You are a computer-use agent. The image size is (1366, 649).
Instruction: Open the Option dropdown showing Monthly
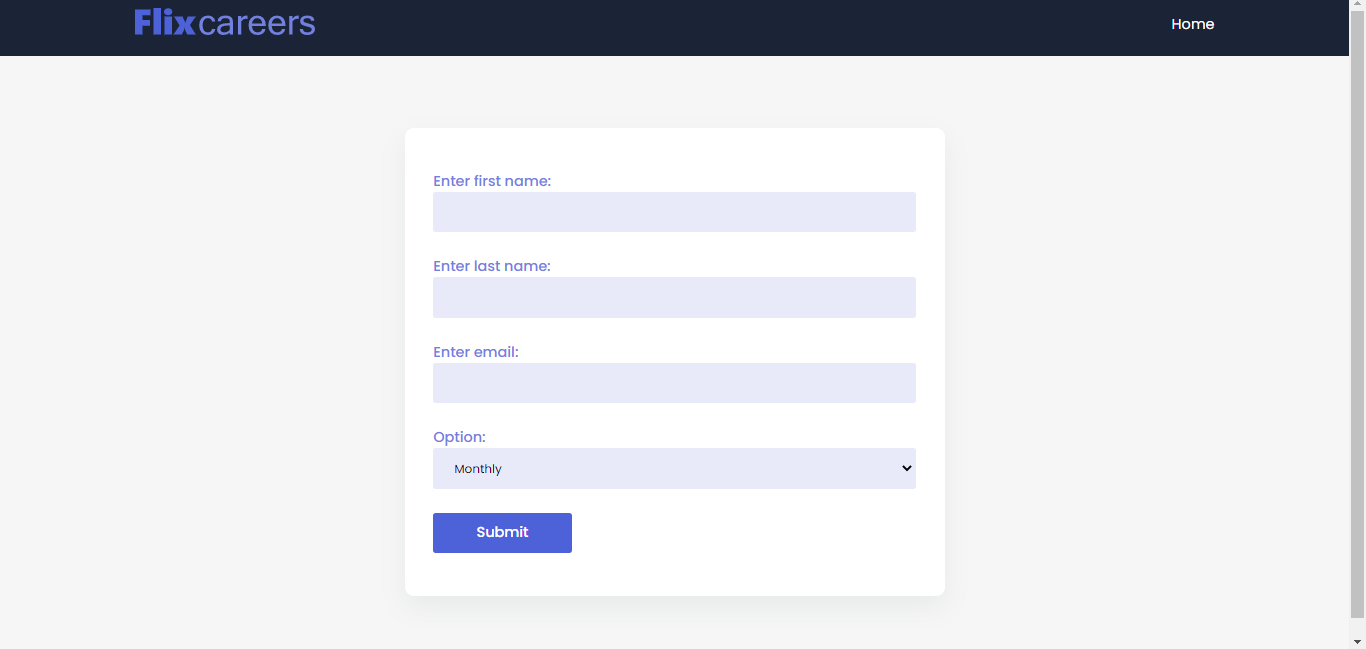click(x=674, y=468)
